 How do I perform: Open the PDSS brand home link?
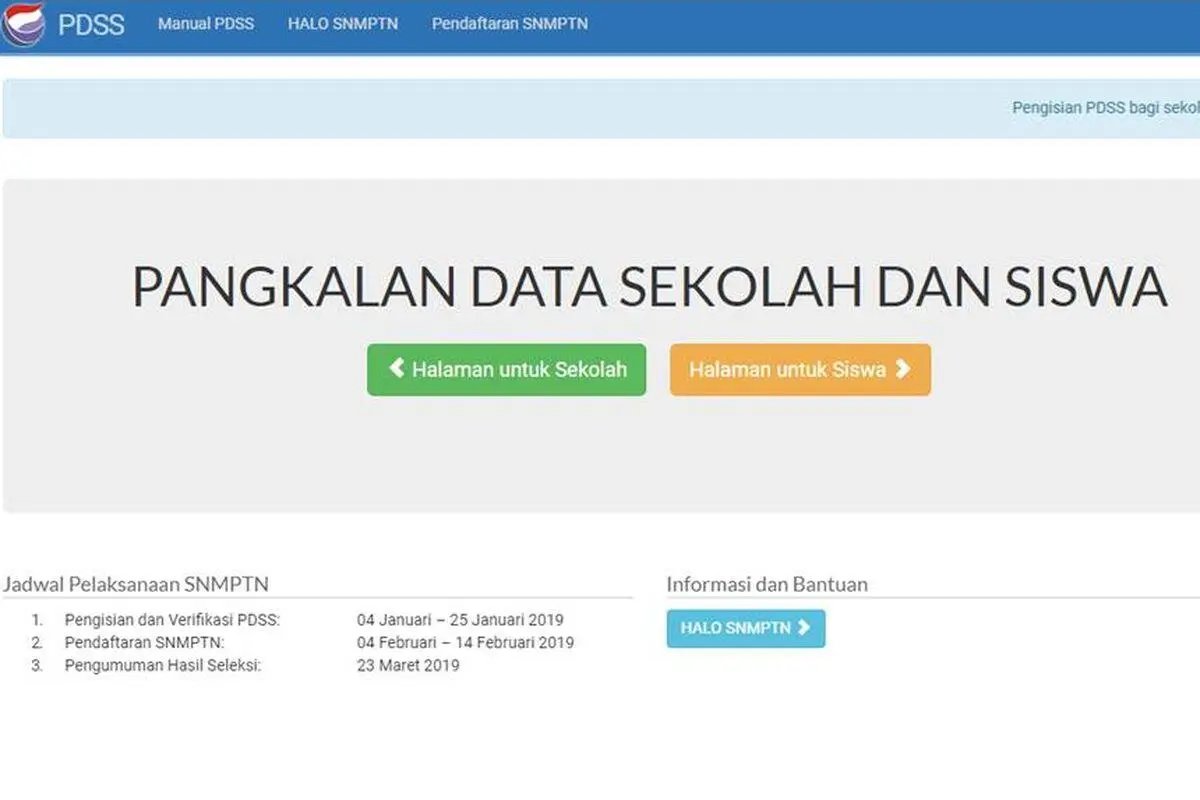[91, 24]
